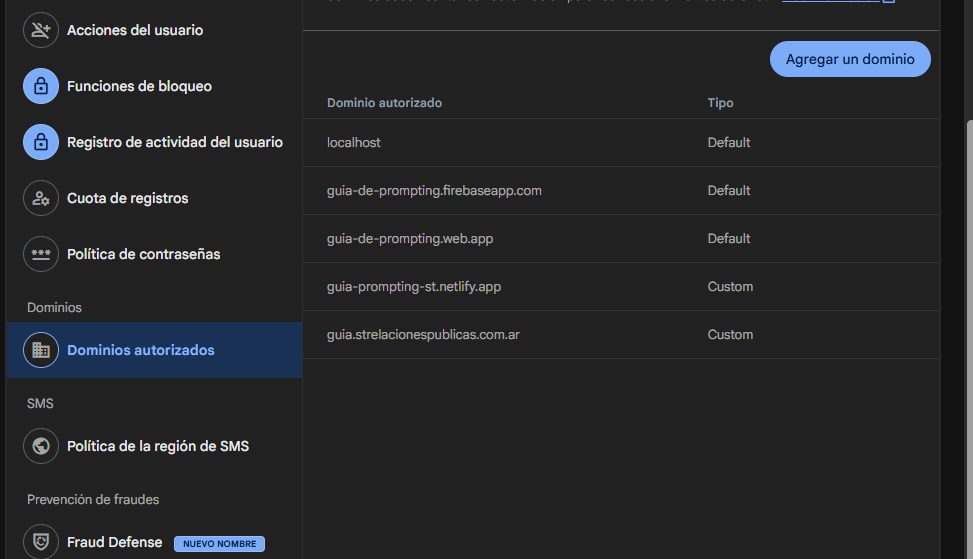Click the NUEVO NOMBRE badge

tap(220, 543)
